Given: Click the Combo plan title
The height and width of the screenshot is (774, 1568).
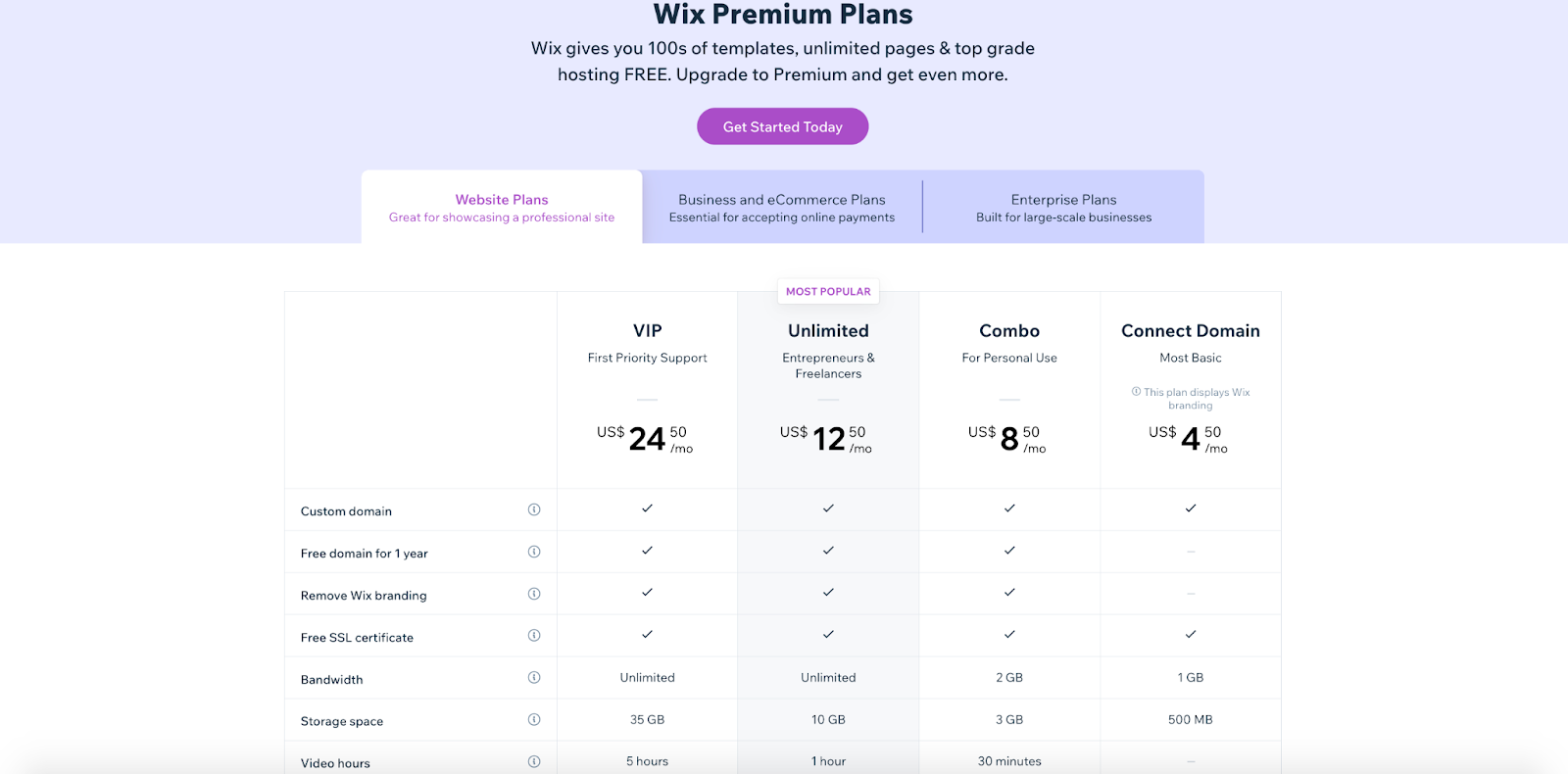Looking at the screenshot, I should coord(1009,331).
